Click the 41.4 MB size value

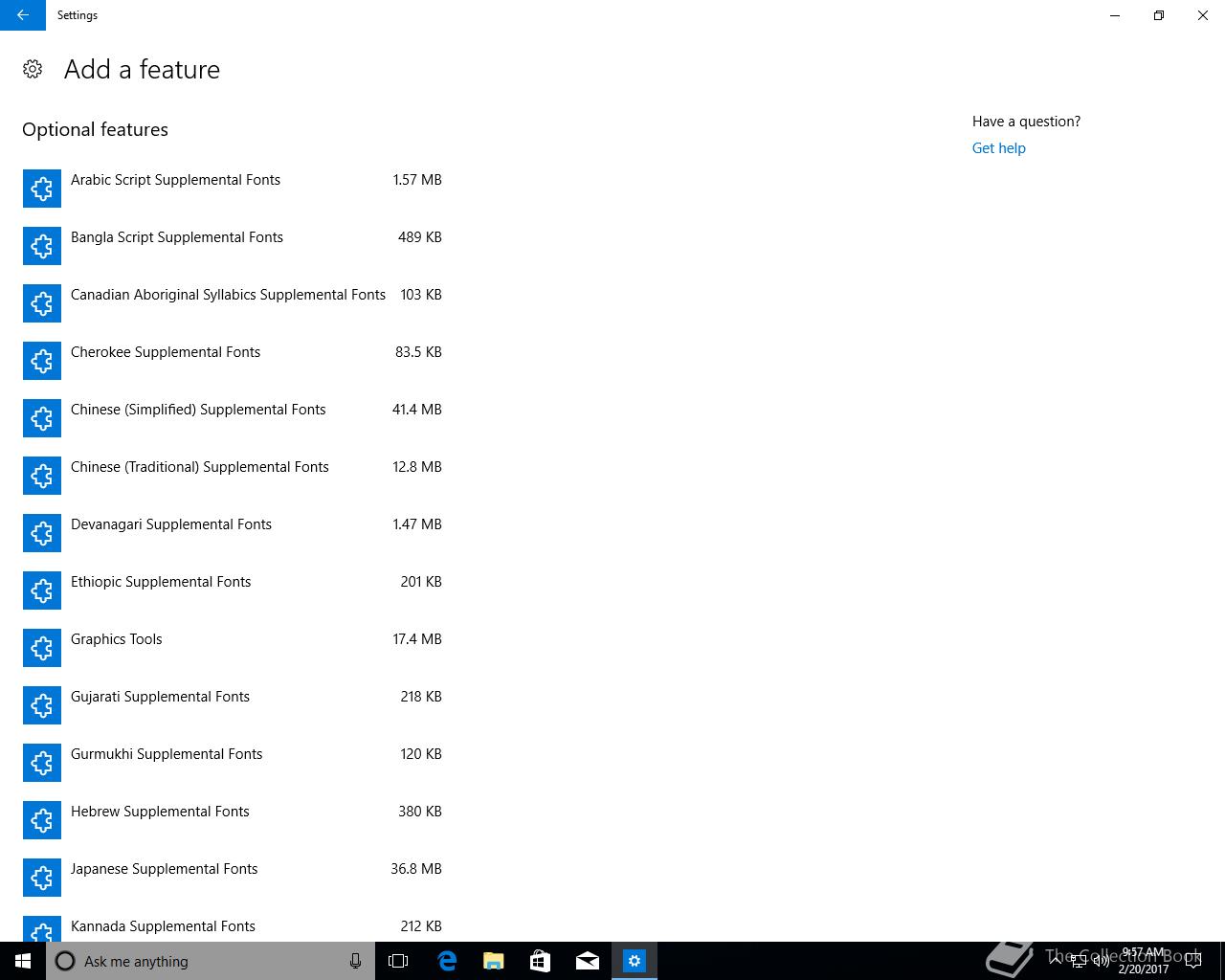(417, 410)
